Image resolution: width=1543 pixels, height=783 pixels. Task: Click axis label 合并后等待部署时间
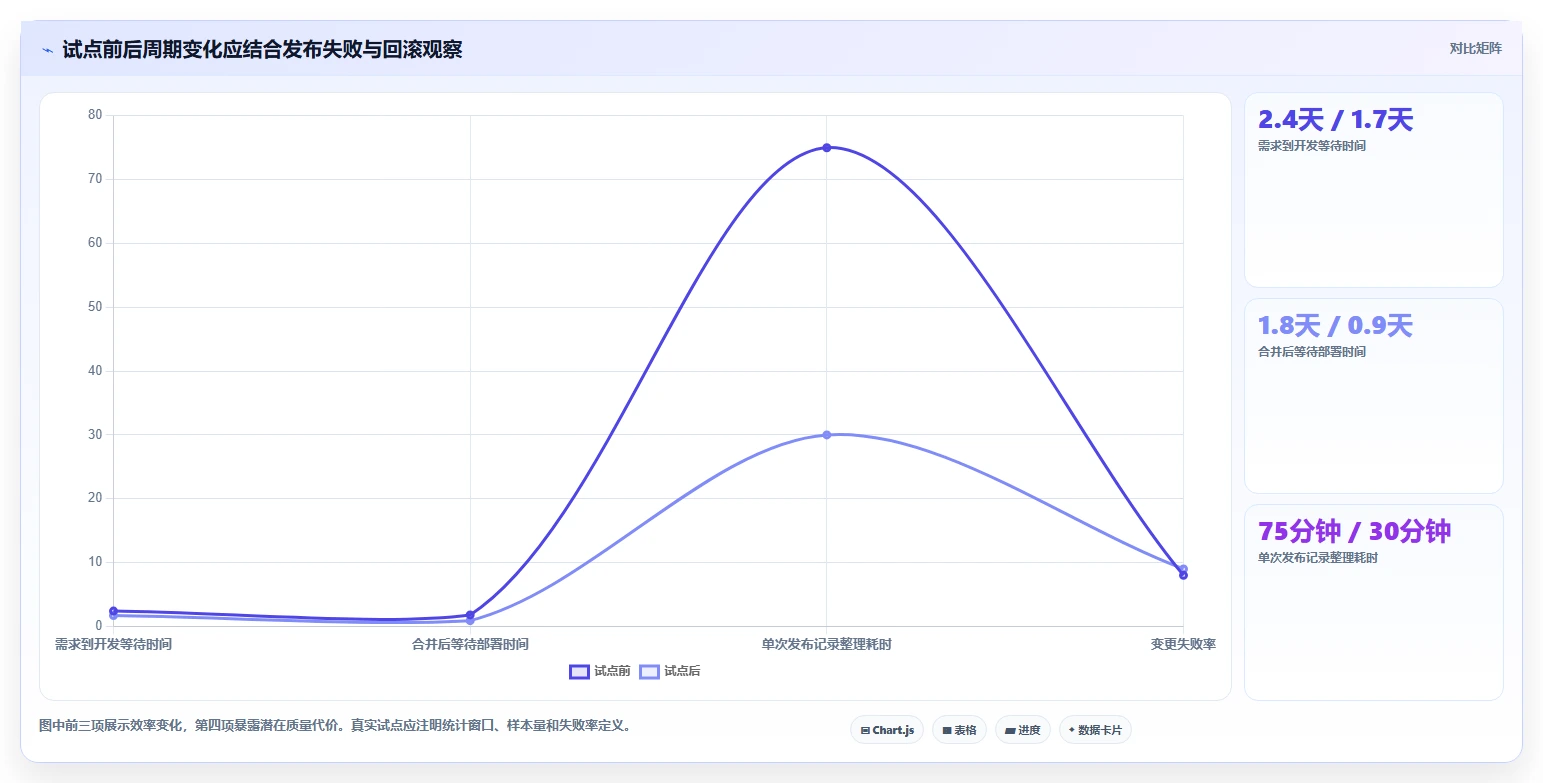coord(470,645)
